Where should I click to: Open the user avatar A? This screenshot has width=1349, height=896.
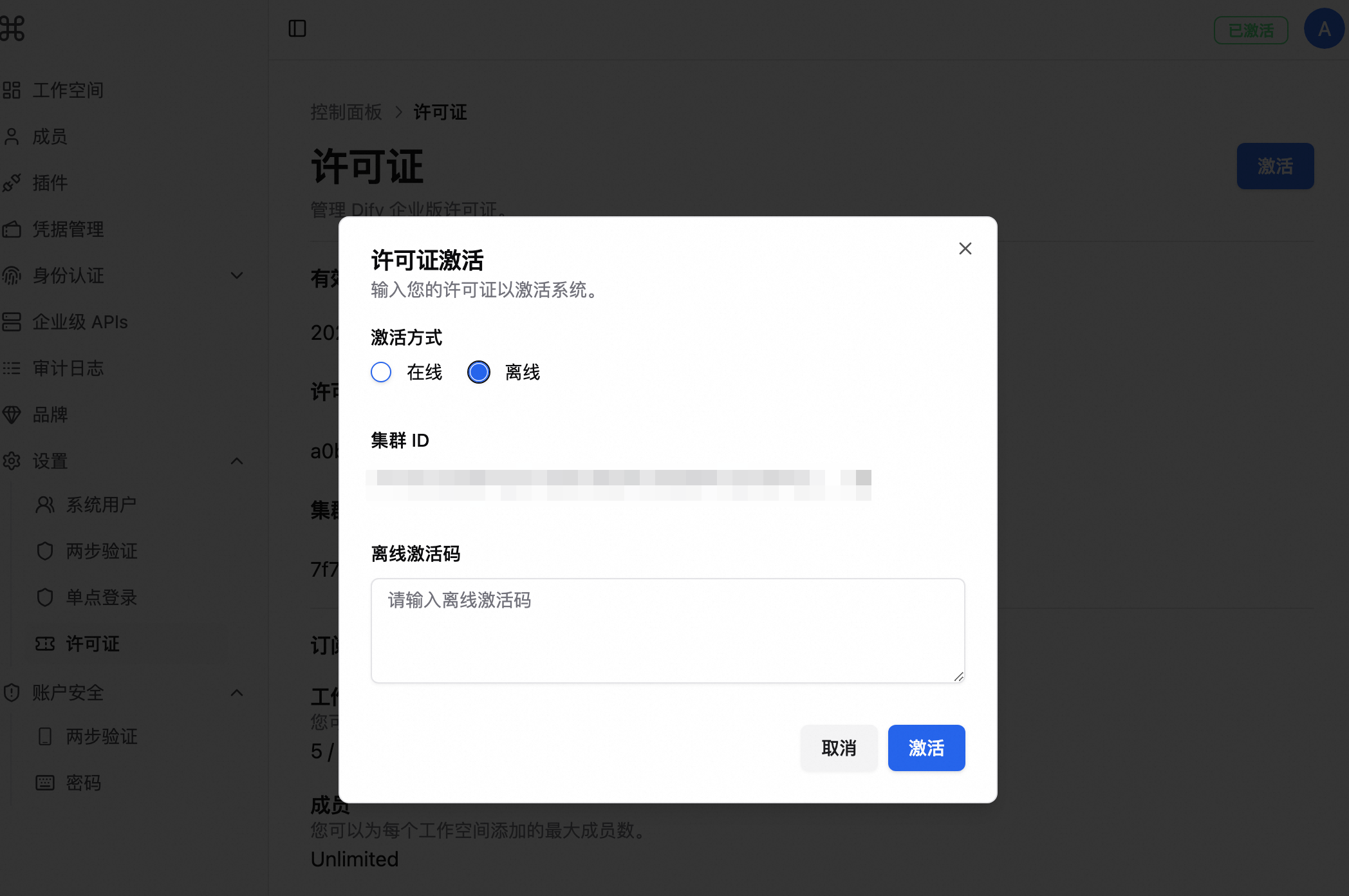[1324, 29]
